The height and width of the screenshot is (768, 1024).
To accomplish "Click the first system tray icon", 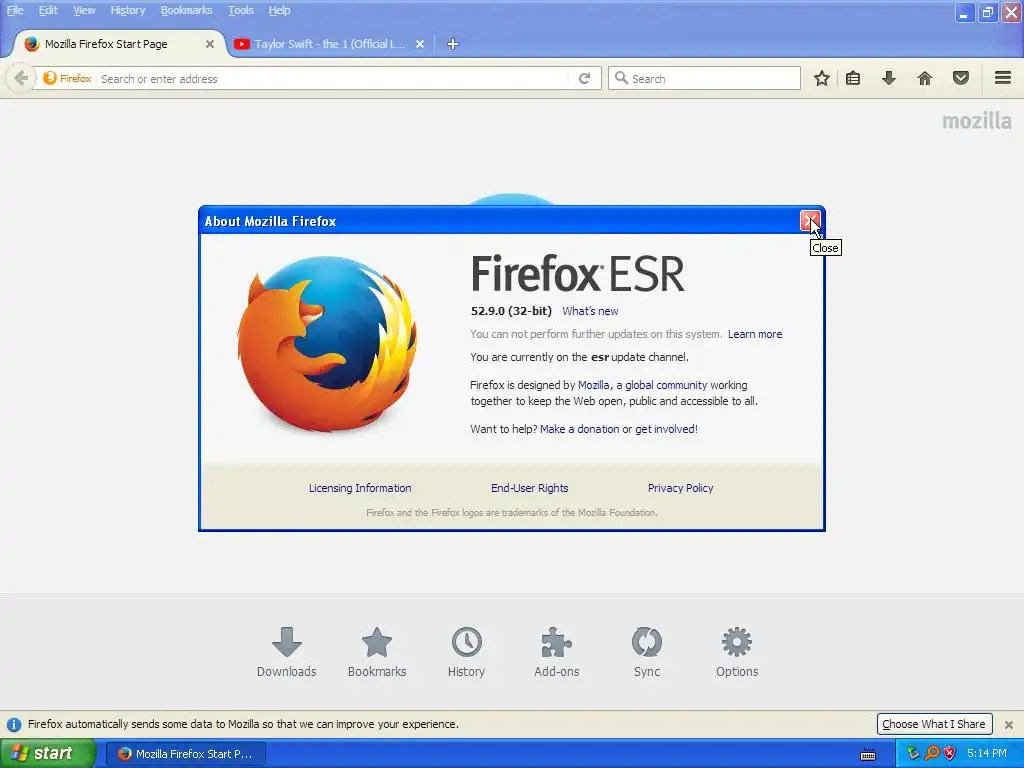I will tap(913, 754).
